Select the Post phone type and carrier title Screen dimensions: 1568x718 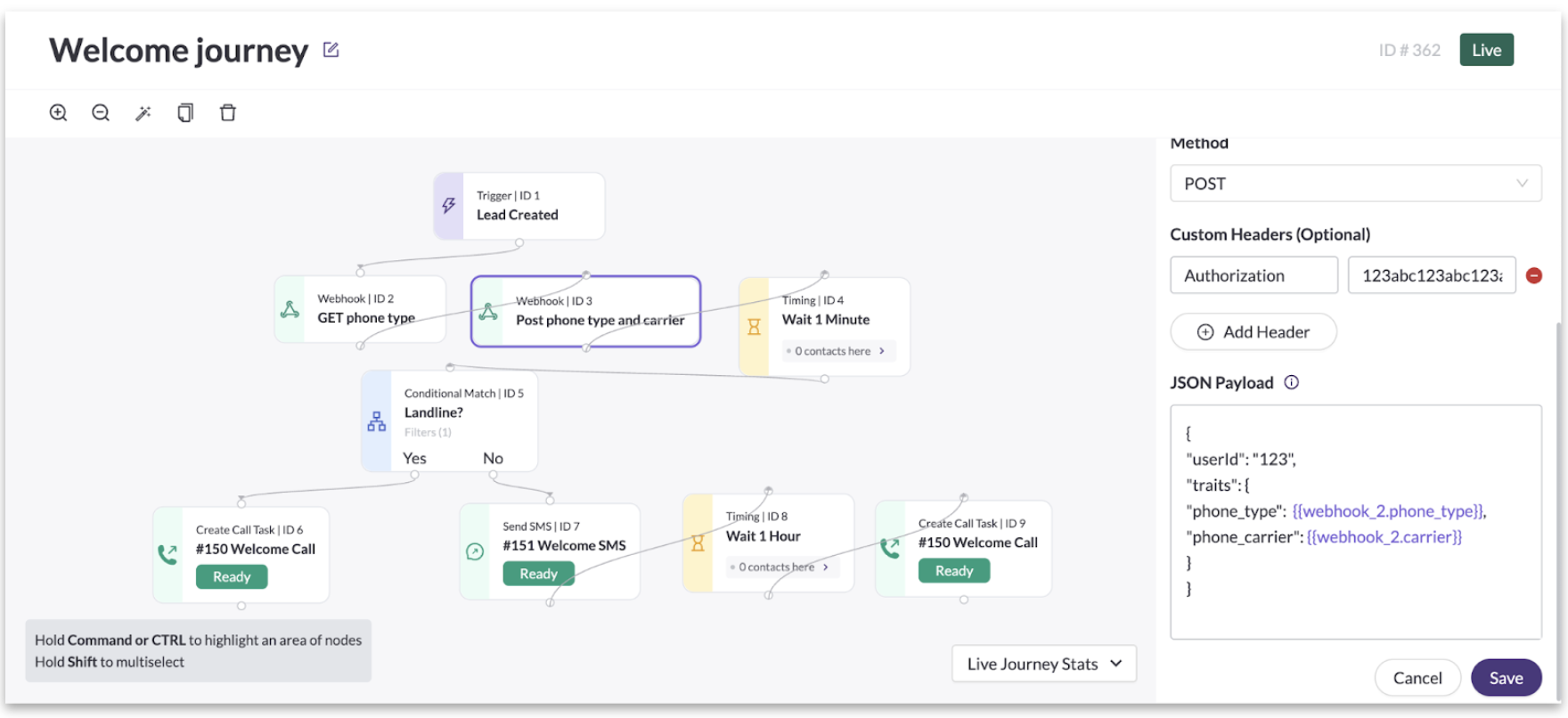click(600, 320)
